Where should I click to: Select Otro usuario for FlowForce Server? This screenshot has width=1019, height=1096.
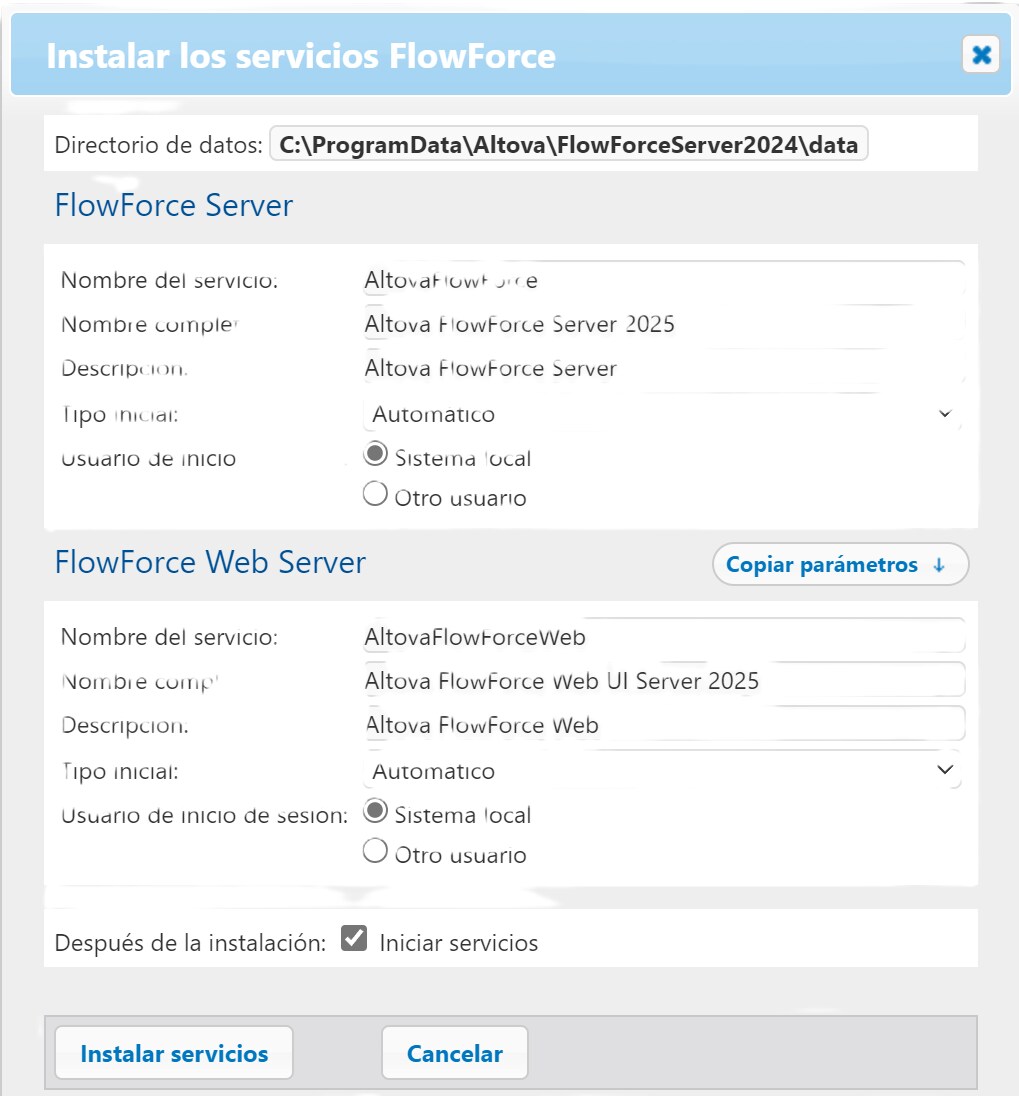tap(375, 493)
